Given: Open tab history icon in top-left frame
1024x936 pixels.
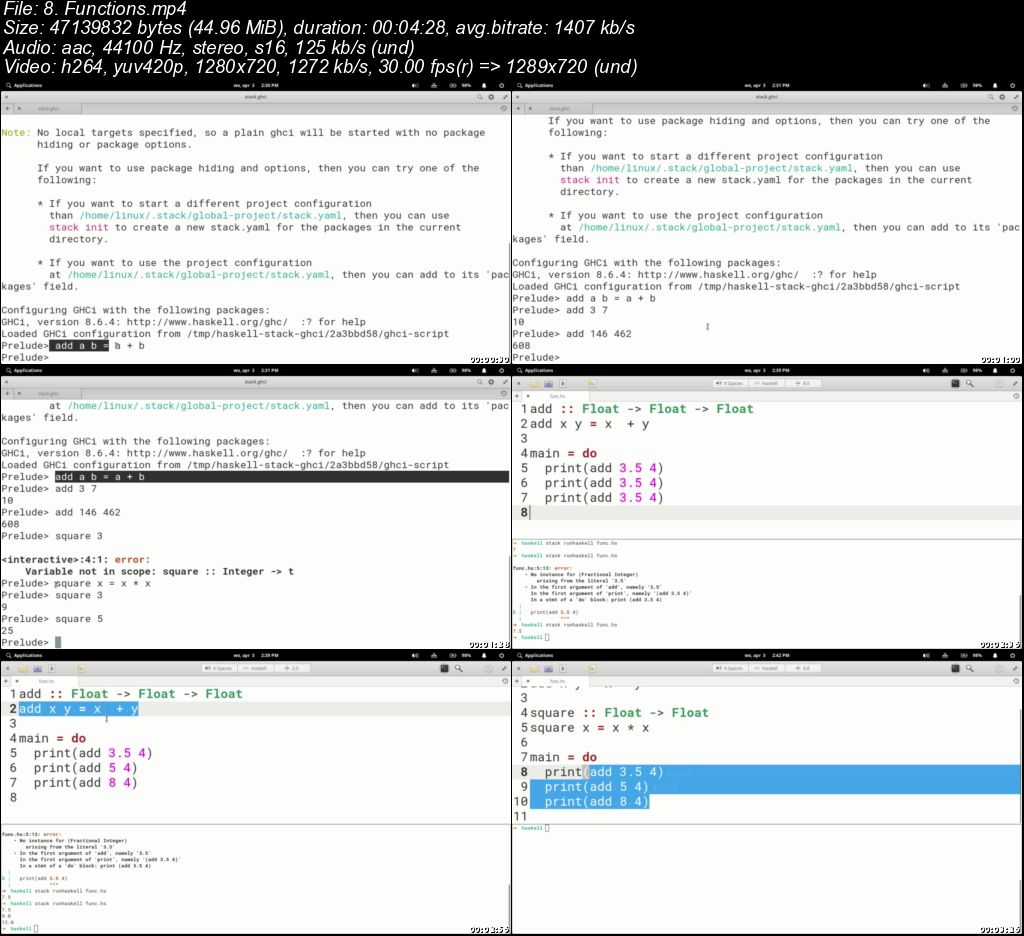Looking at the screenshot, I should 504,108.
